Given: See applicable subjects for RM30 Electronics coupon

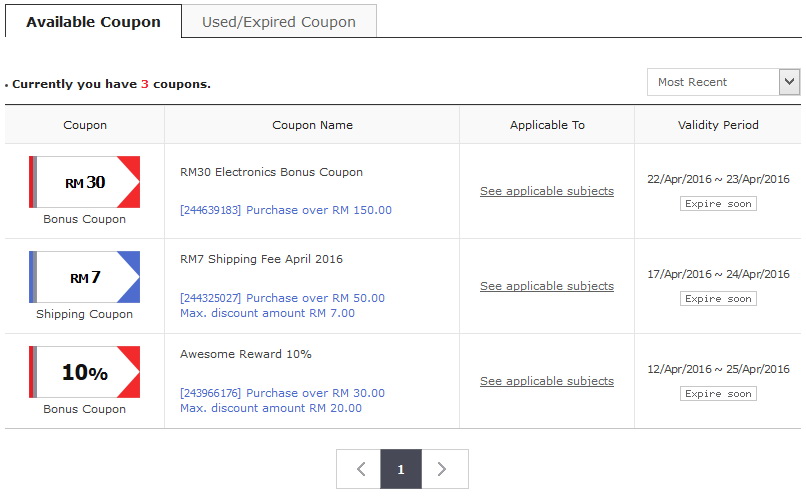Looking at the screenshot, I should [547, 191].
